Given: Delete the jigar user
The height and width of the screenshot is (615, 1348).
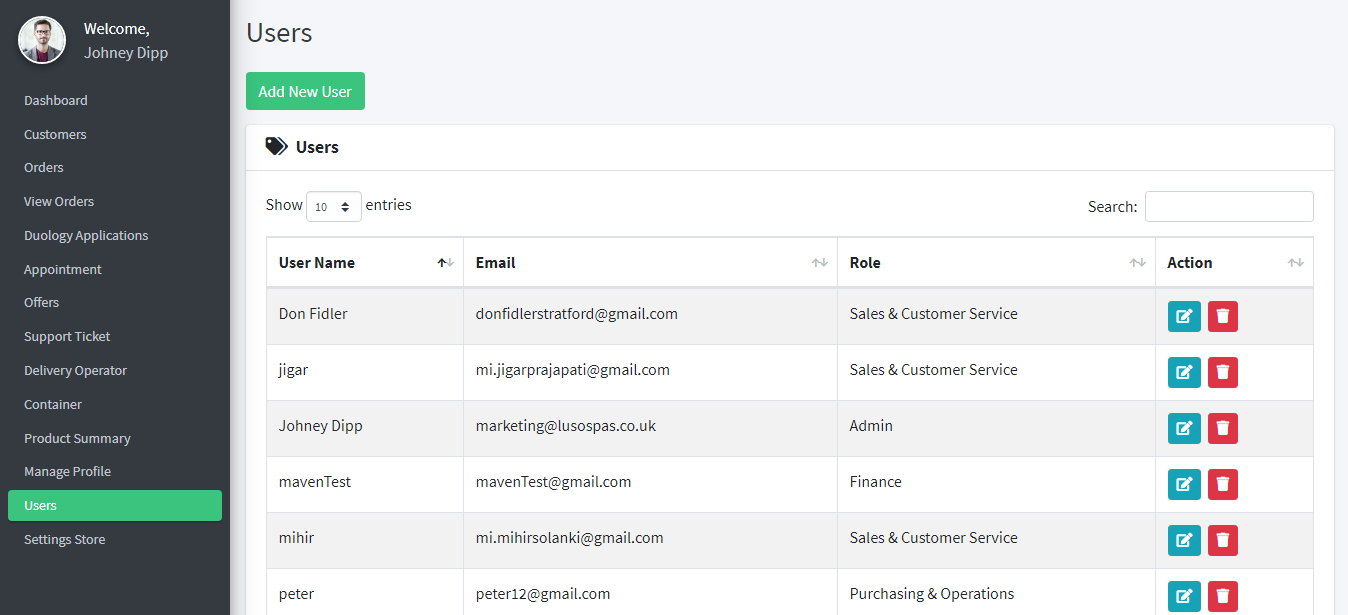Looking at the screenshot, I should pyautogui.click(x=1222, y=372).
